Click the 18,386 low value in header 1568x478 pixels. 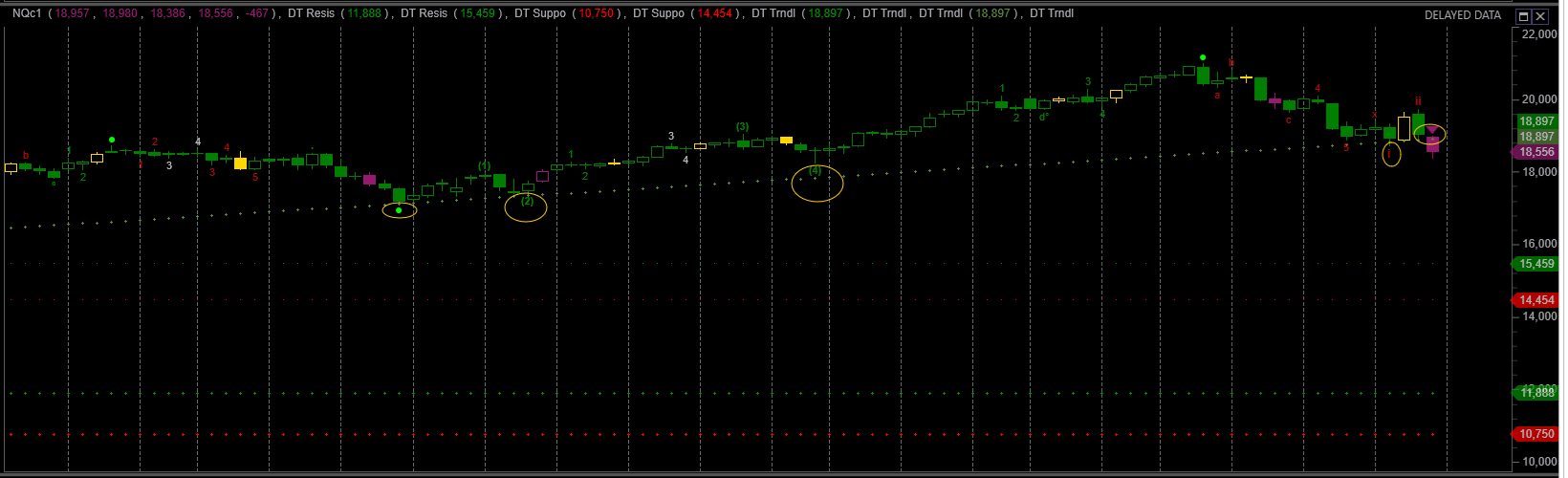coord(167,14)
